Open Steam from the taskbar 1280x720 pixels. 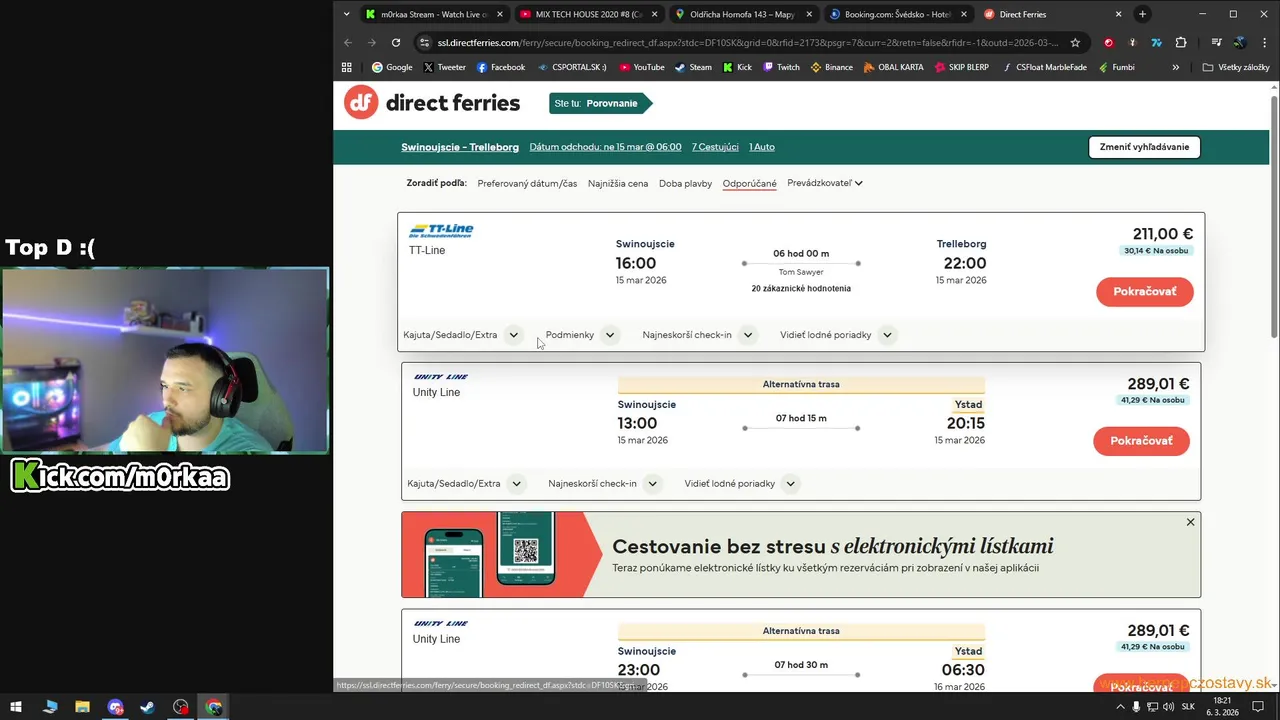click(147, 707)
